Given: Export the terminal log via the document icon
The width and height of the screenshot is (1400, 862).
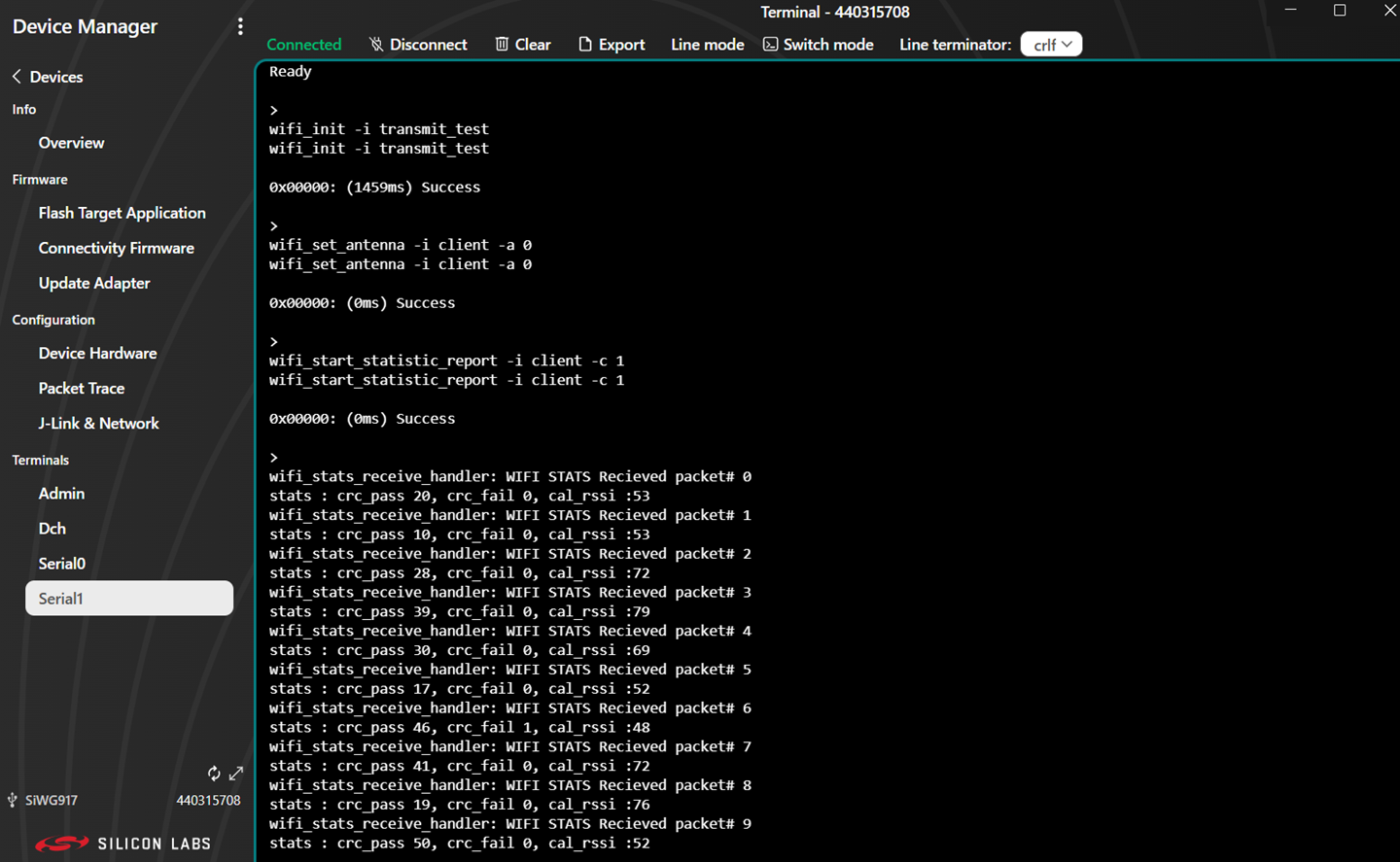Looking at the screenshot, I should (583, 44).
